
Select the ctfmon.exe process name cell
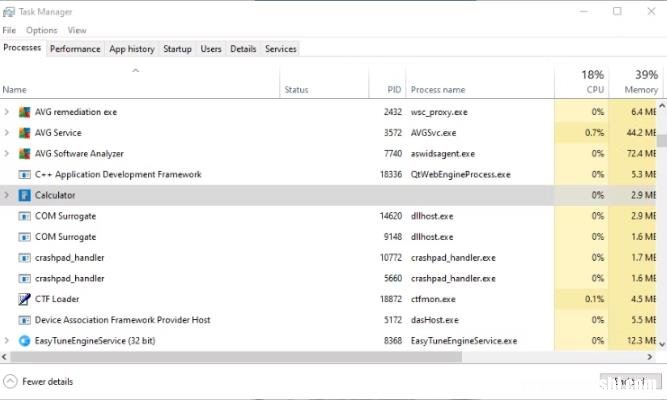click(x=433, y=300)
